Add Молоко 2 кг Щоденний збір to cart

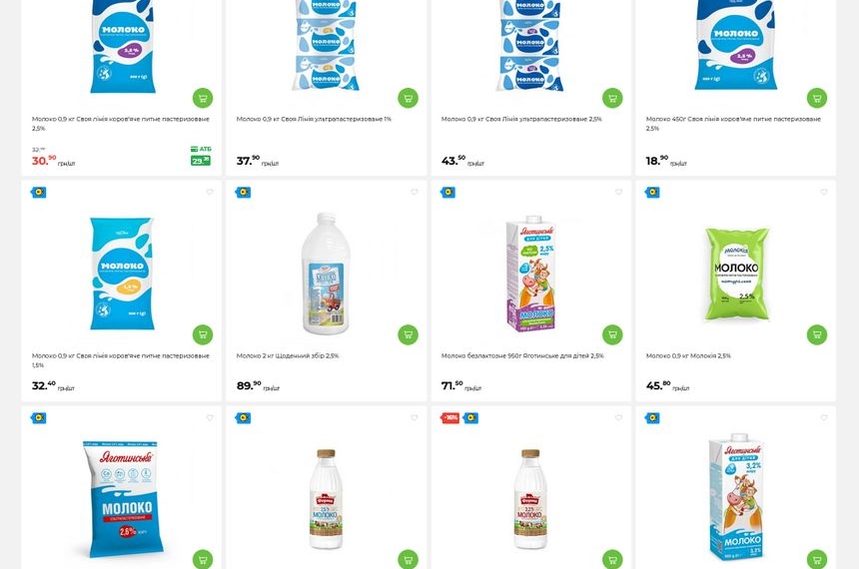(408, 335)
